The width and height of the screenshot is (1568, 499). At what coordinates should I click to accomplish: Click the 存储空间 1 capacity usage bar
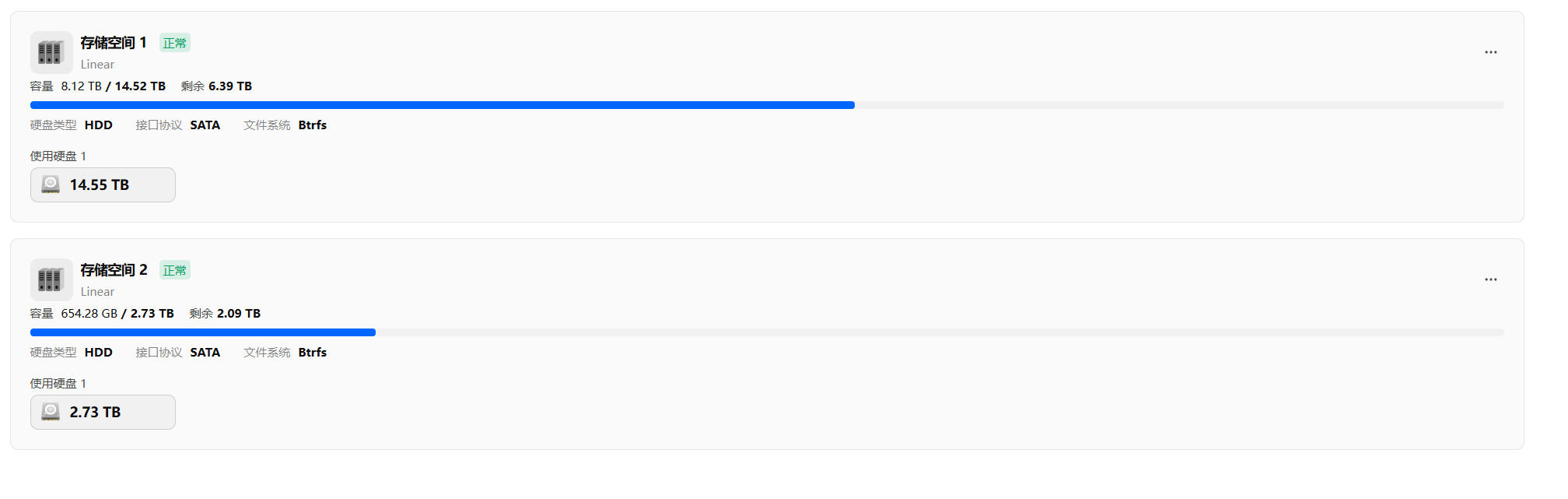click(766, 105)
